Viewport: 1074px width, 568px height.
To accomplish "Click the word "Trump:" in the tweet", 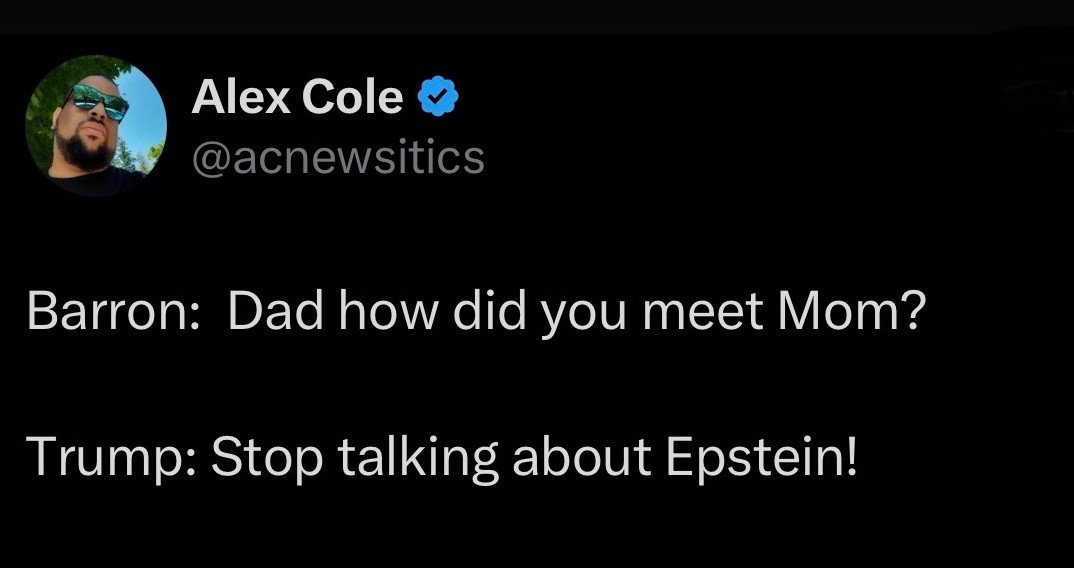I will tap(114, 458).
